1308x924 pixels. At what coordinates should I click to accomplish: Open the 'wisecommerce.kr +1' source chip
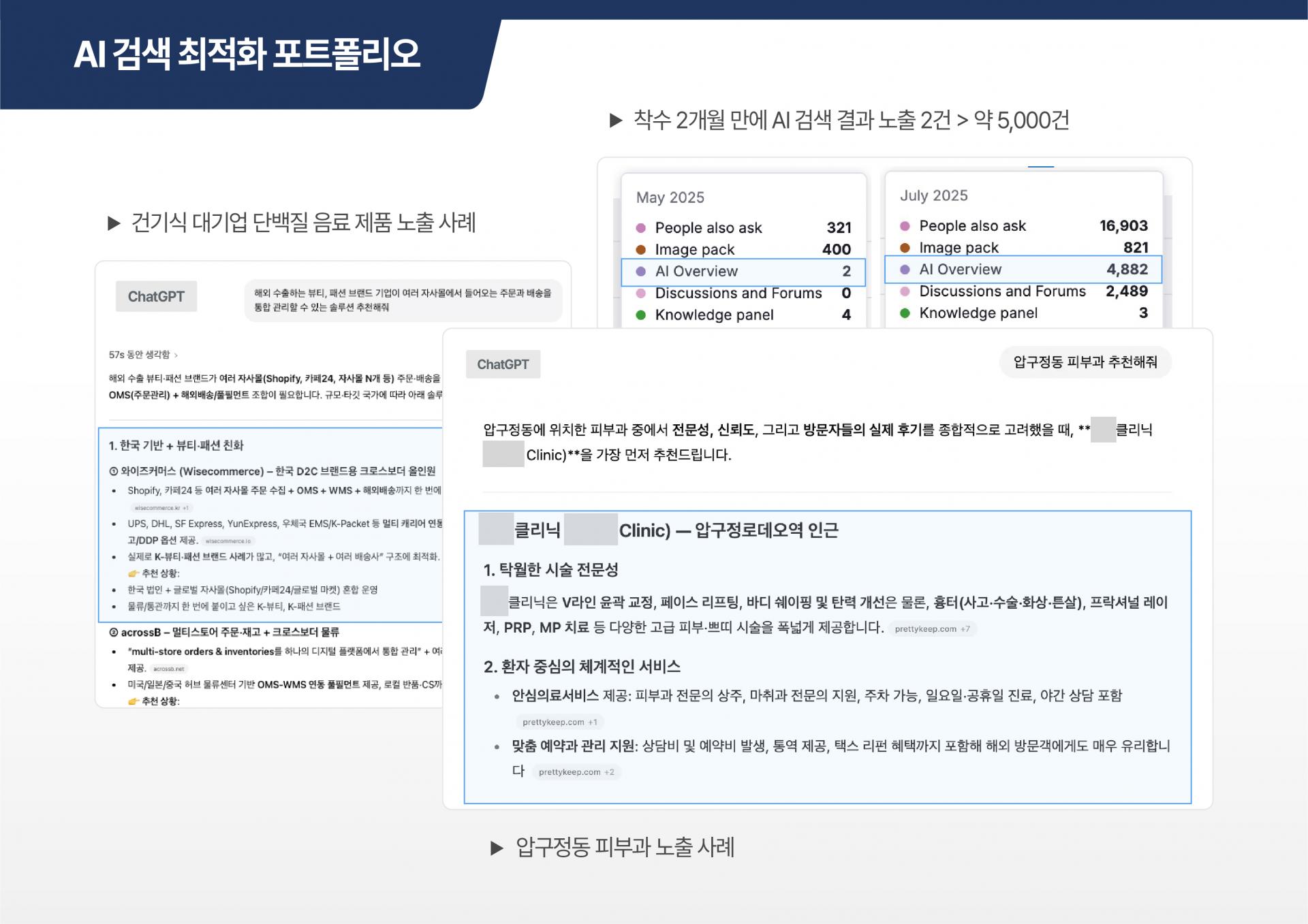click(161, 508)
